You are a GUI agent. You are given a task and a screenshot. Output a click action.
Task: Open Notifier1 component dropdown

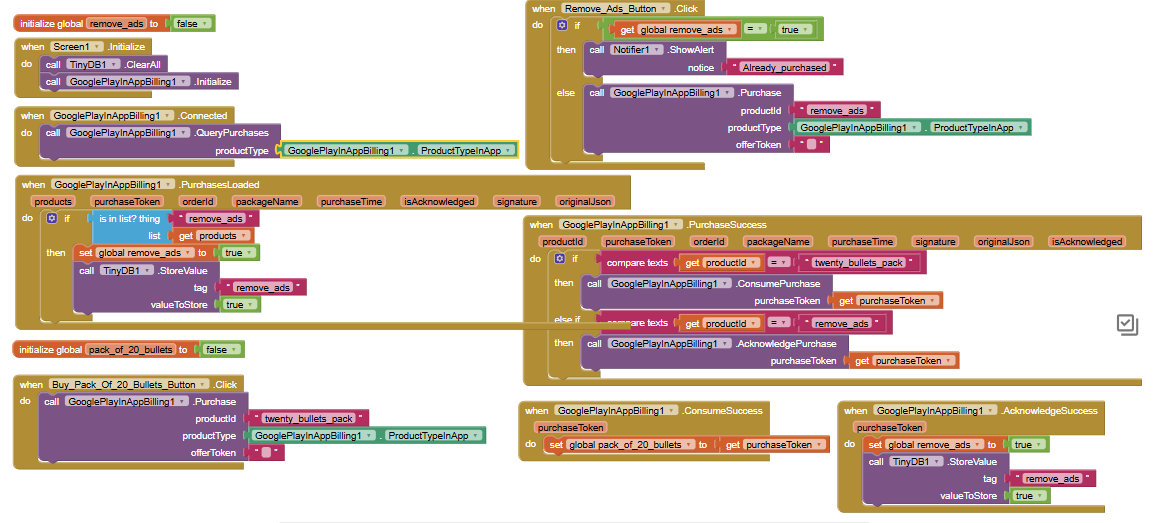coord(635,50)
